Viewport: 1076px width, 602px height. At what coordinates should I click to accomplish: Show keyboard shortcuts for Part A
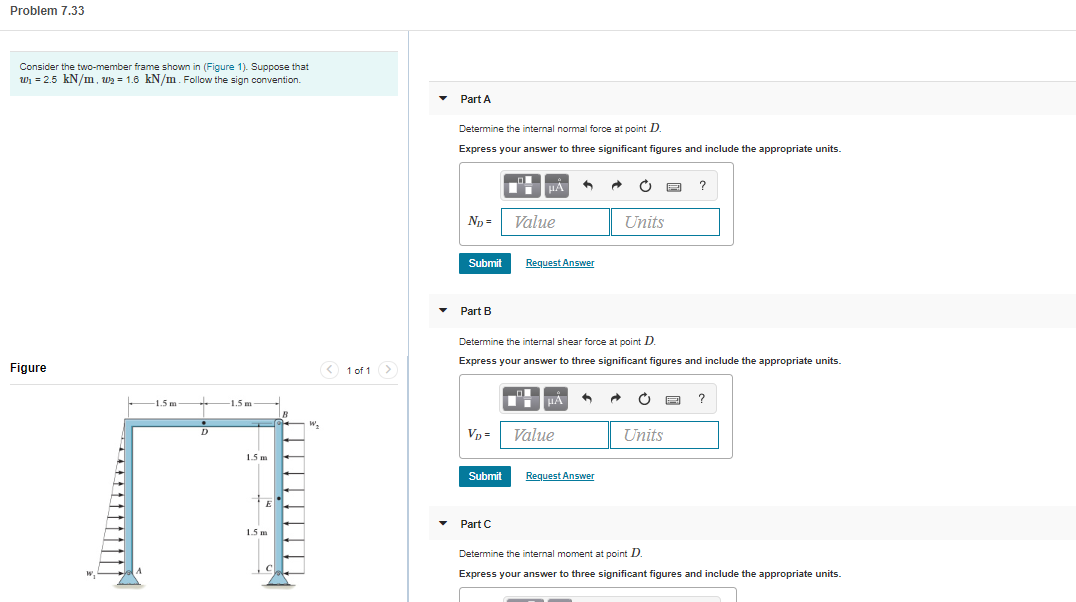(674, 187)
